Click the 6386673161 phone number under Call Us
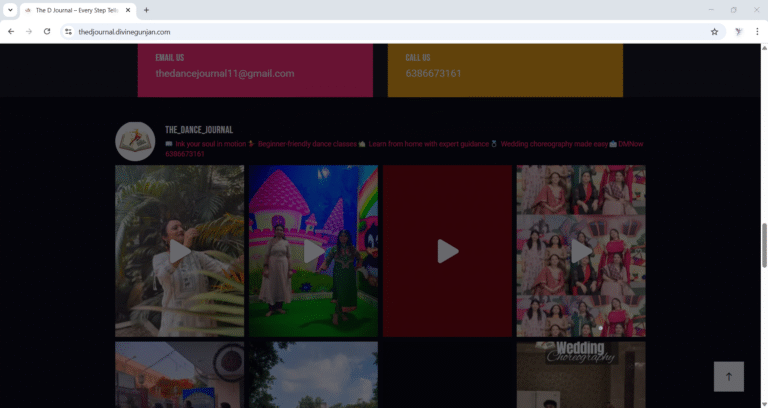Viewport: 768px width, 408px height. point(433,73)
